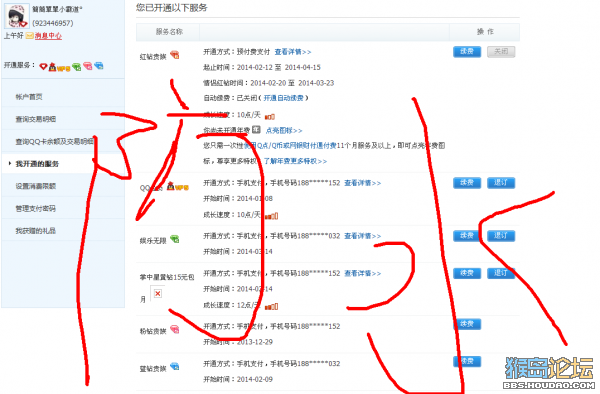This screenshot has width=600, height=394.
Task: Click broken image icon under 掌中星钻
Action: click(157, 293)
